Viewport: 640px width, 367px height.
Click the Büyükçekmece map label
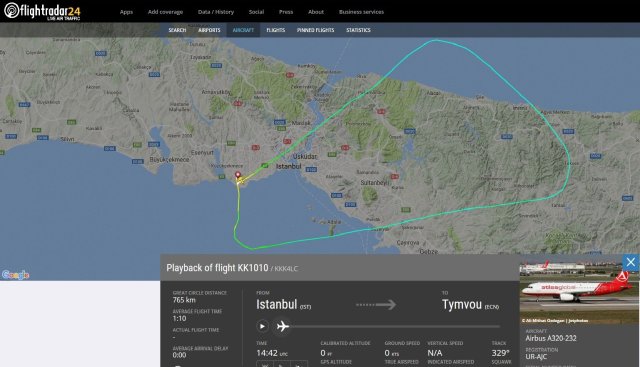(x=169, y=160)
